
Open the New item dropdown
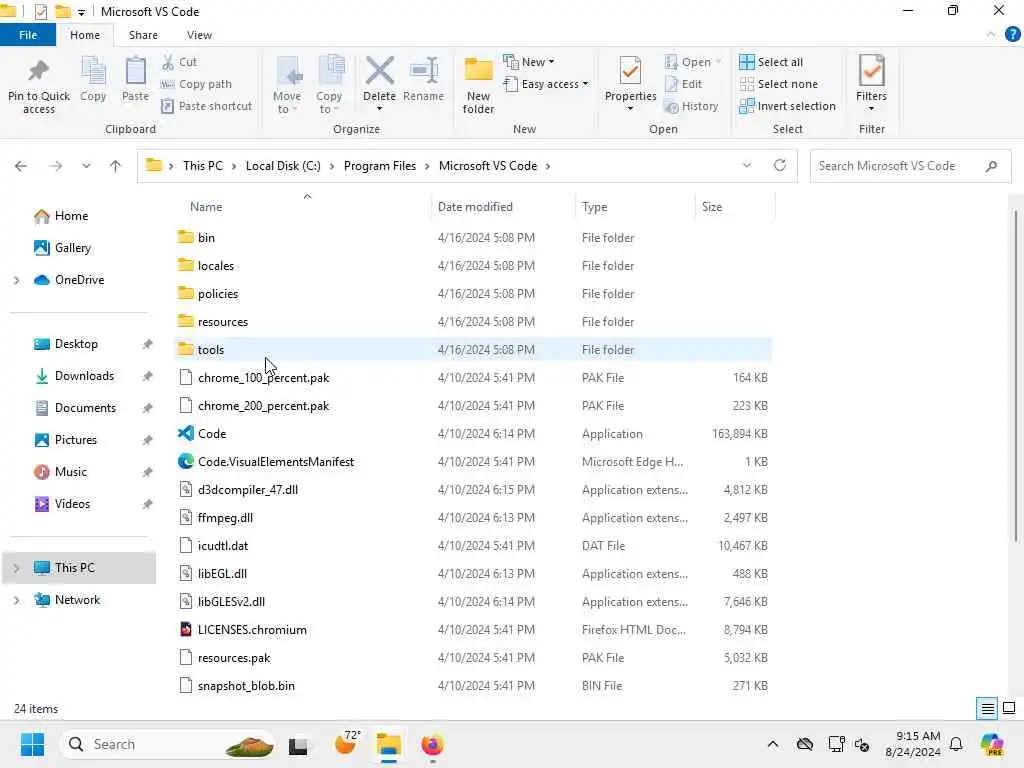click(529, 62)
